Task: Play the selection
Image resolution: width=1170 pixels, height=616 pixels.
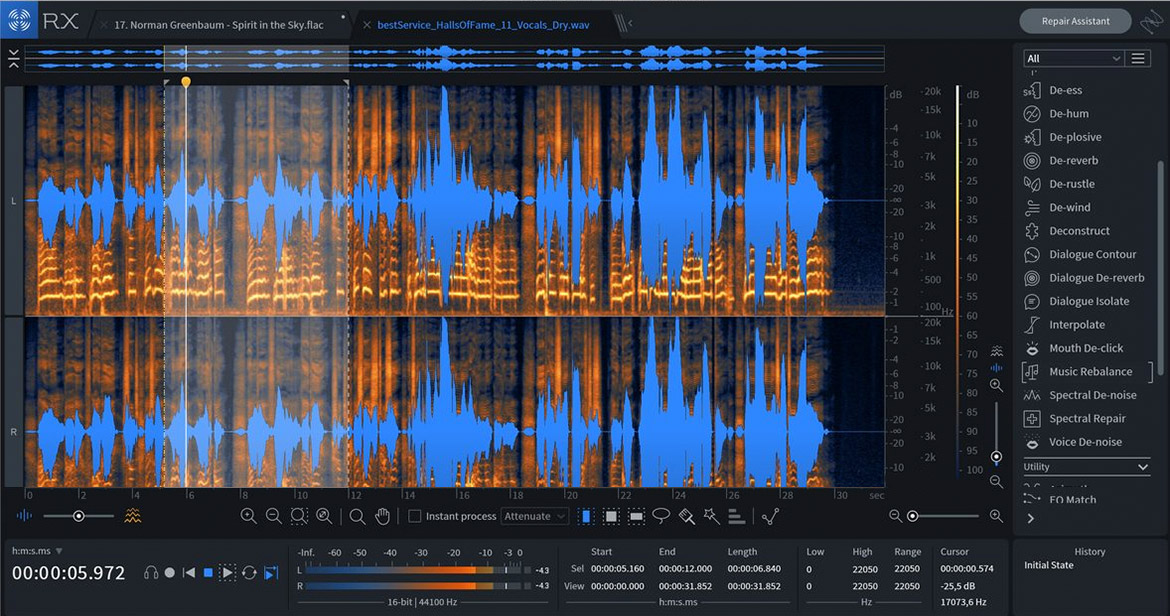Action: click(228, 573)
